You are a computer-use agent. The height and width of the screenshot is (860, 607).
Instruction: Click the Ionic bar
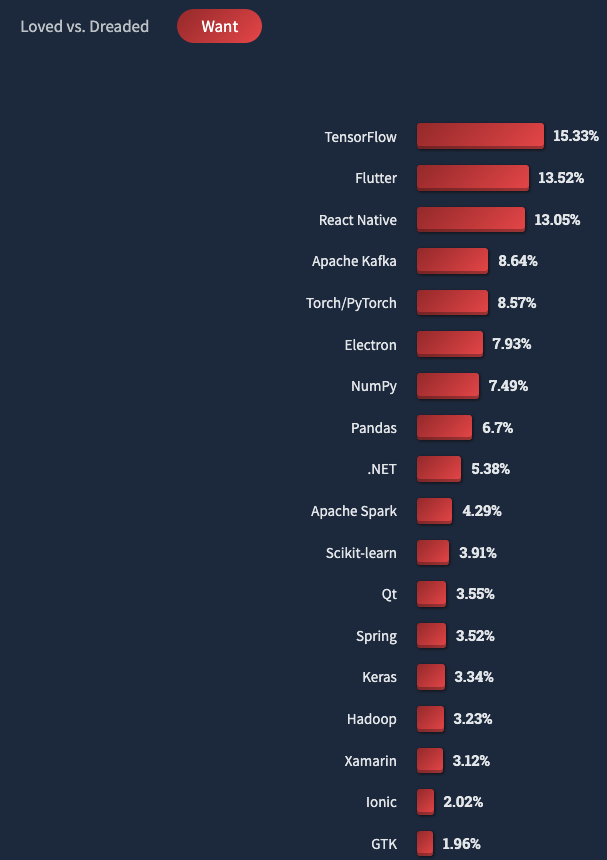click(x=426, y=802)
